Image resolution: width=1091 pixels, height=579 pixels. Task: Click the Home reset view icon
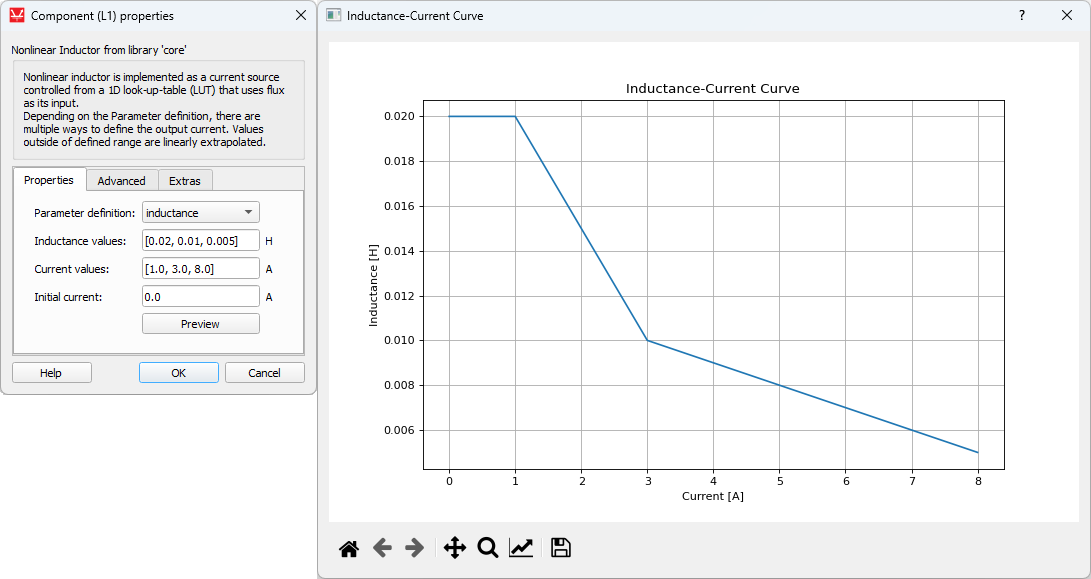[x=349, y=548]
